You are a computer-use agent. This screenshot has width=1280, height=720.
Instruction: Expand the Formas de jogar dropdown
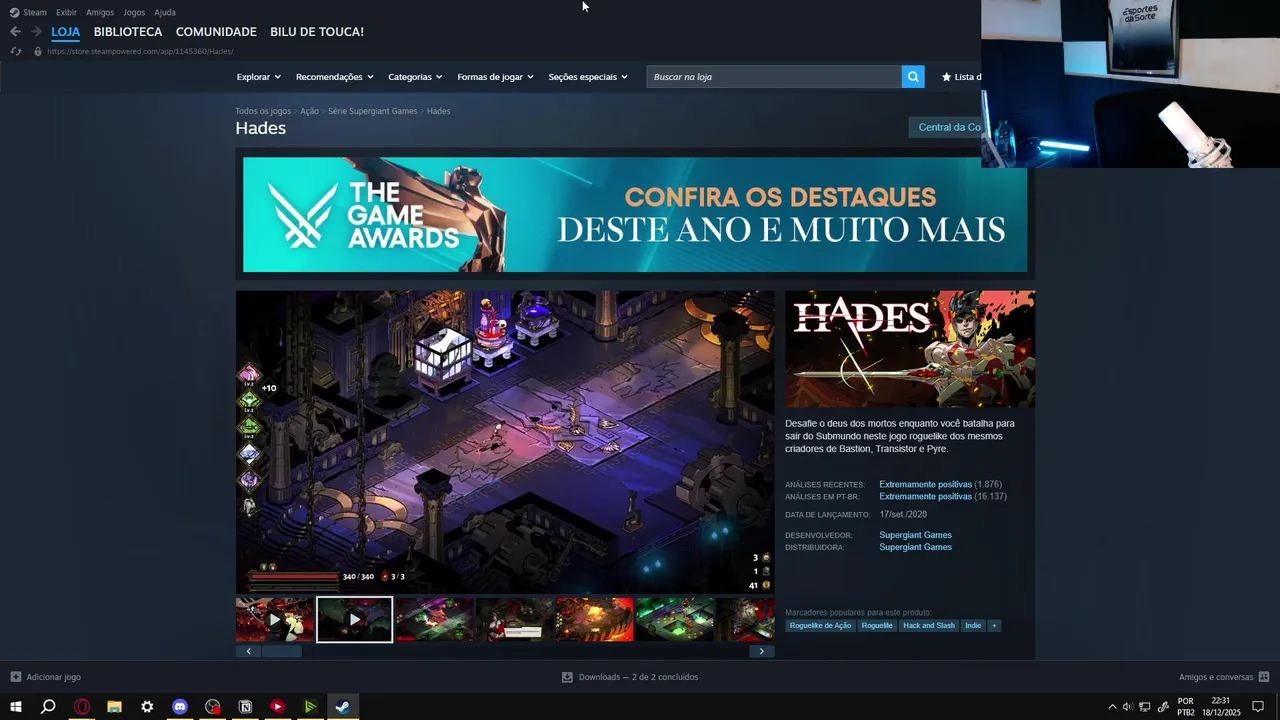tap(496, 77)
